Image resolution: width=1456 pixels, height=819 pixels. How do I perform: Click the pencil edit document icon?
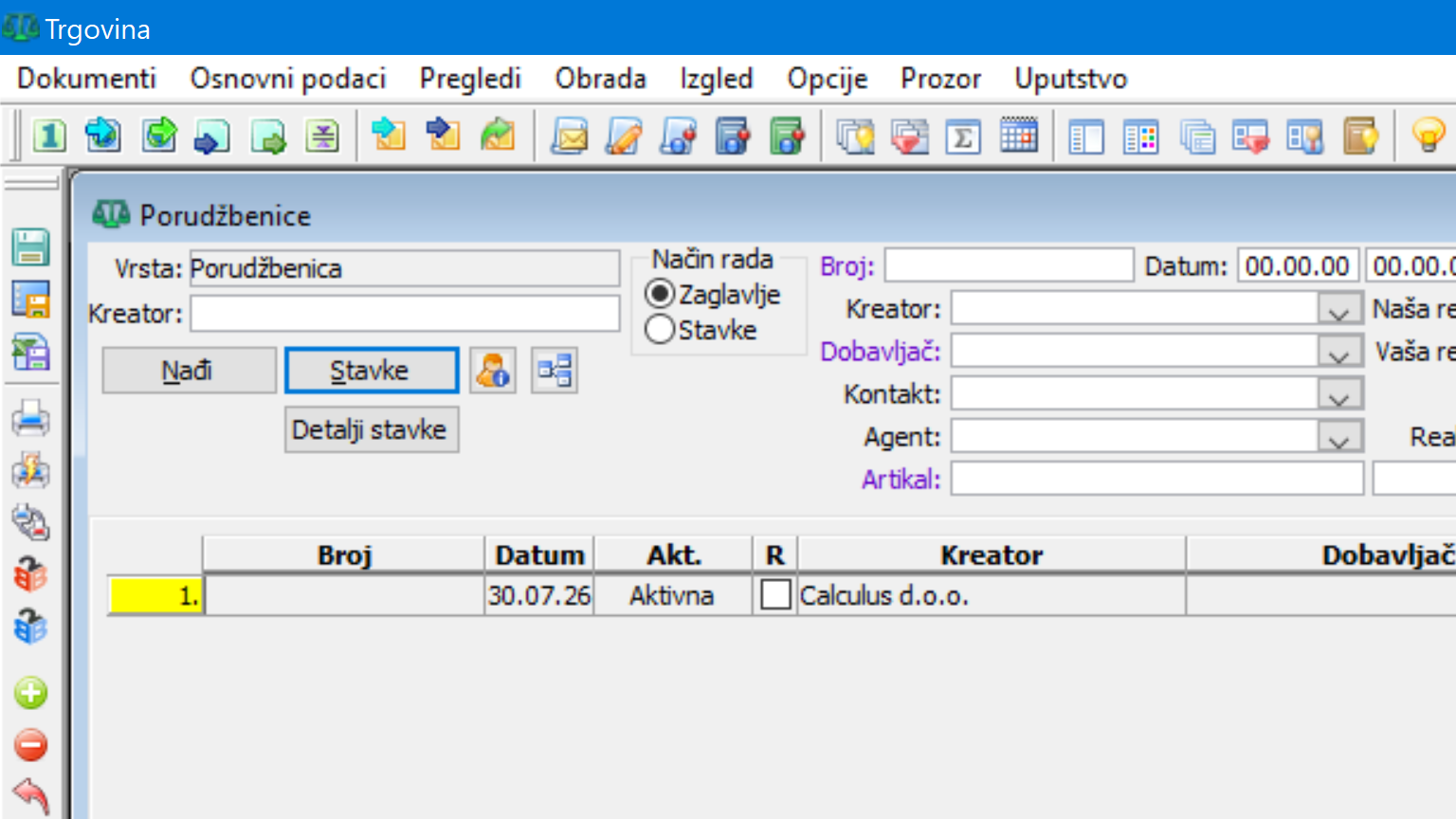pos(624,136)
